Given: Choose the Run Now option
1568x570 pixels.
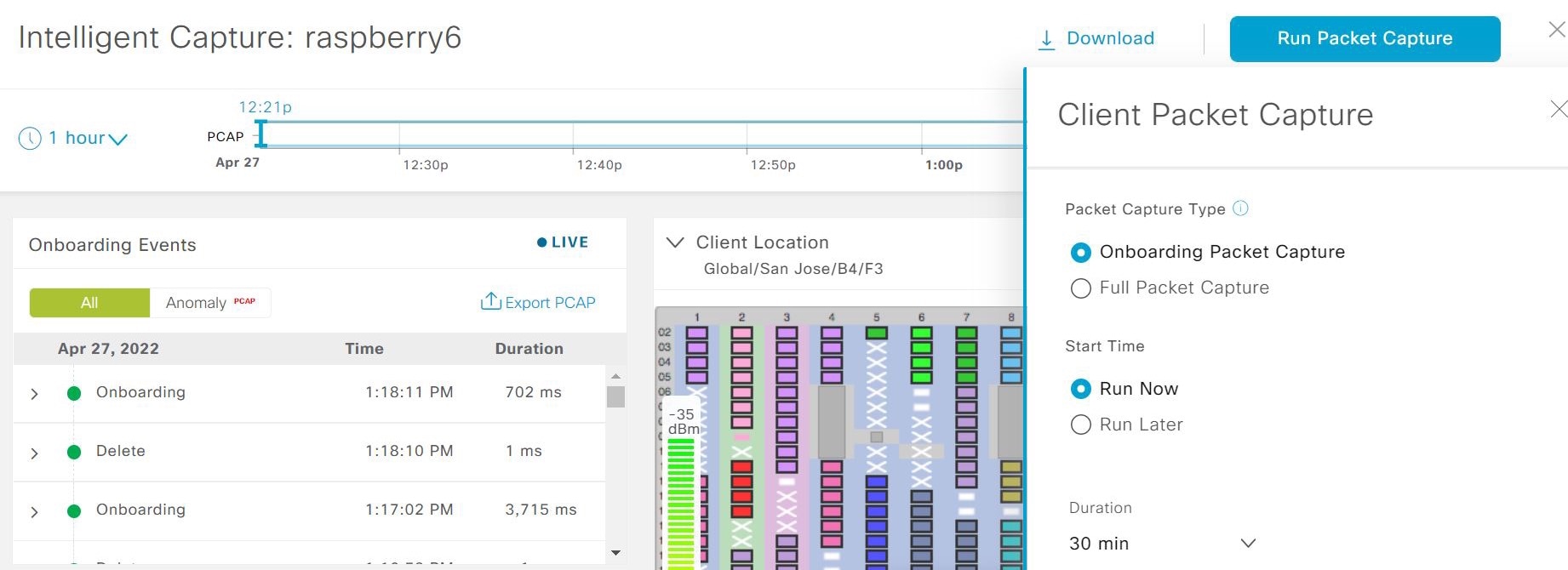Looking at the screenshot, I should (x=1080, y=389).
